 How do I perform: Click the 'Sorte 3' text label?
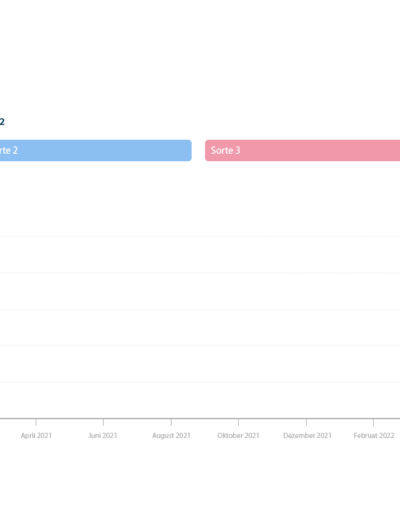click(225, 150)
